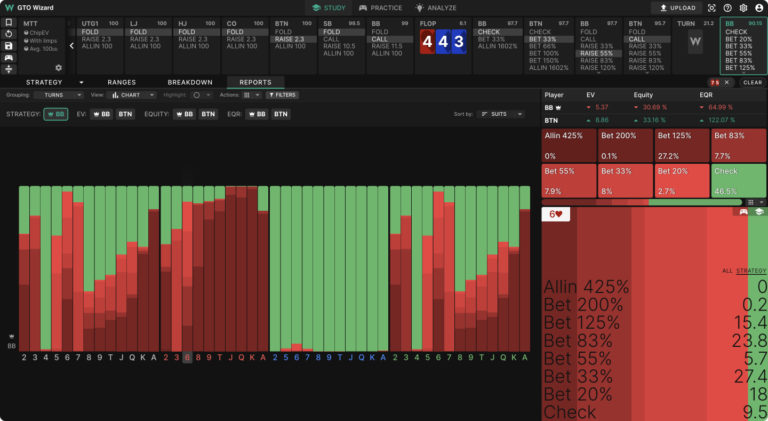Open the bookmark icon in left sidebar
The height and width of the screenshot is (421, 768).
pos(9,23)
